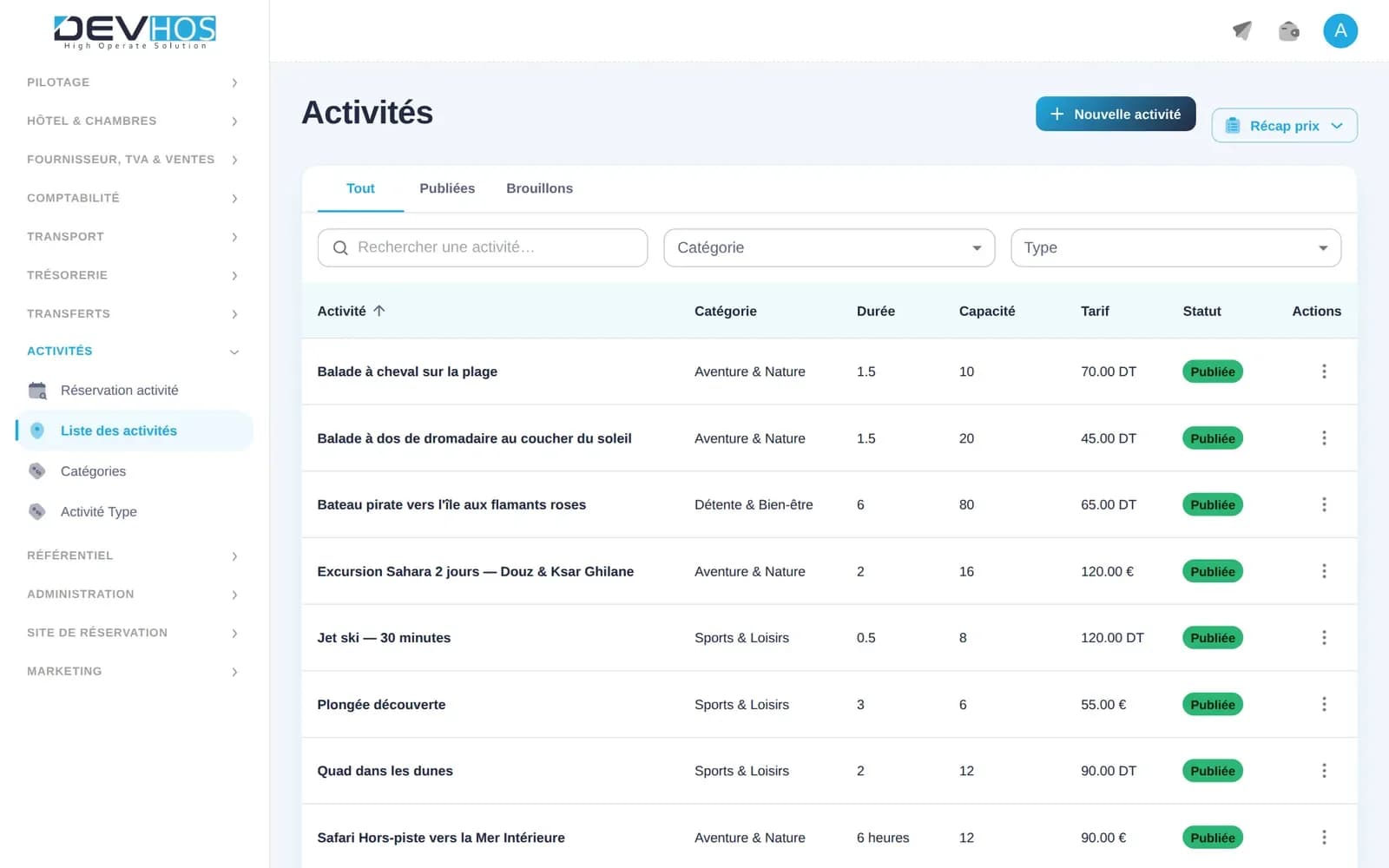Click the DEVHOS logo
This screenshot has height=868, width=1389.
(135, 31)
